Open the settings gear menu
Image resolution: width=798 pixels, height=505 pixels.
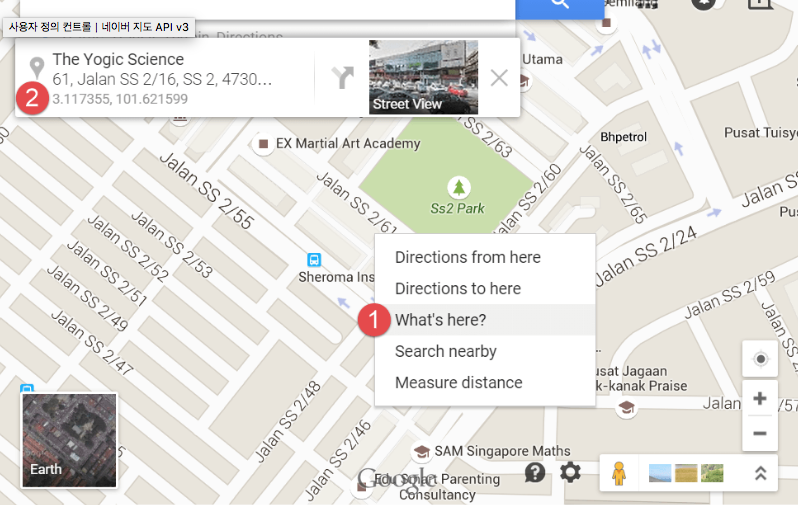(570, 472)
